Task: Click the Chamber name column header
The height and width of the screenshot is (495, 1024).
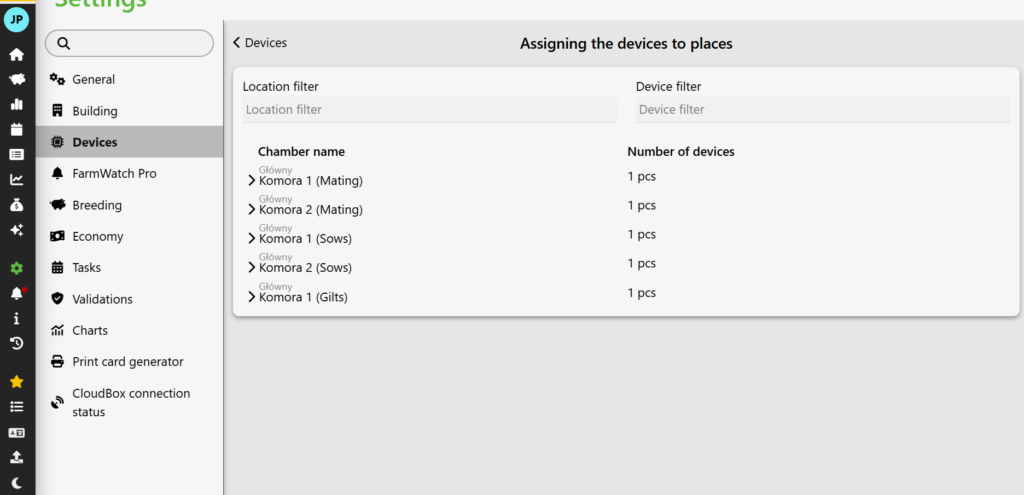Action: (x=301, y=152)
